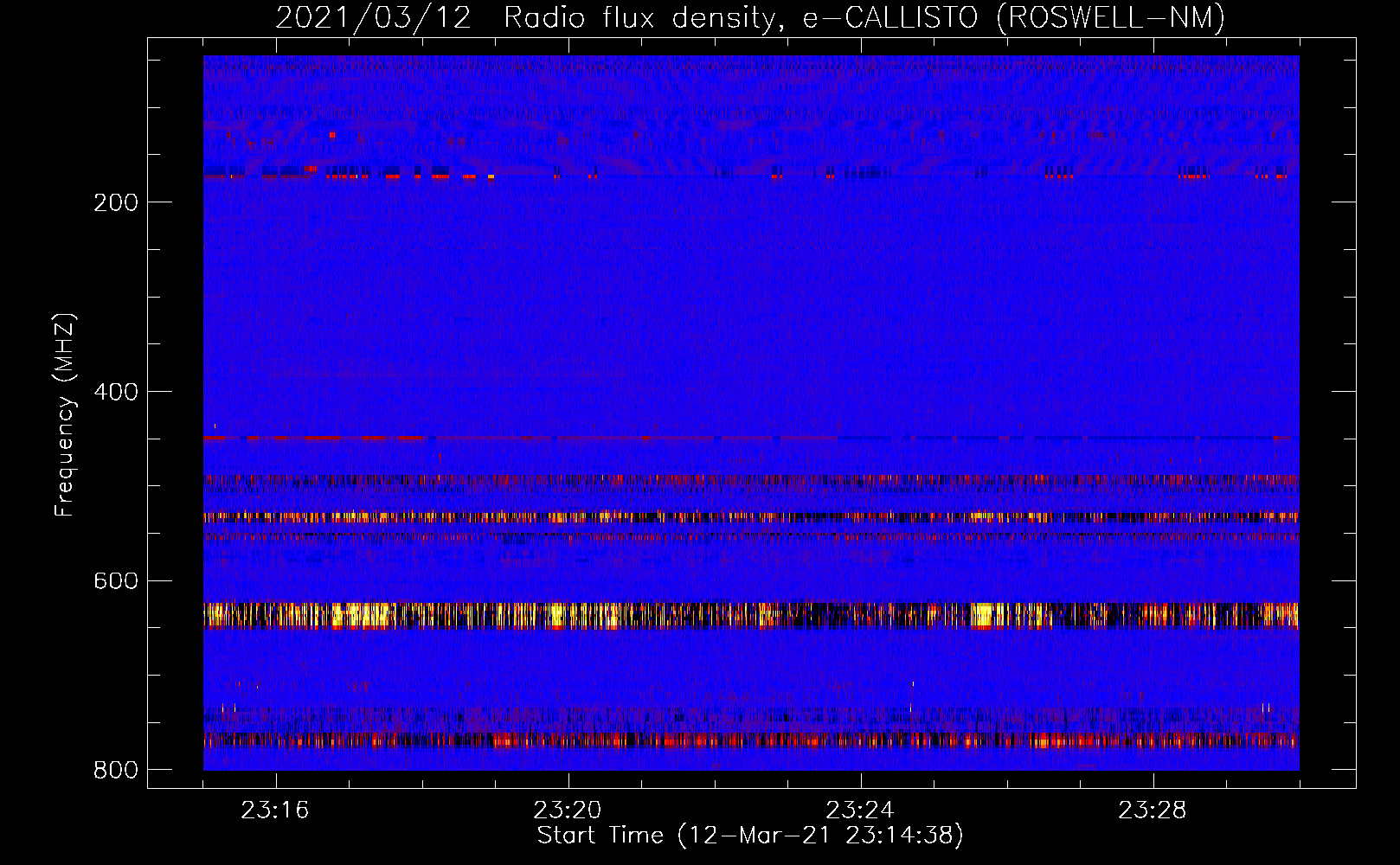
Task: Click the 23:24 time tick label
Action: click(860, 811)
